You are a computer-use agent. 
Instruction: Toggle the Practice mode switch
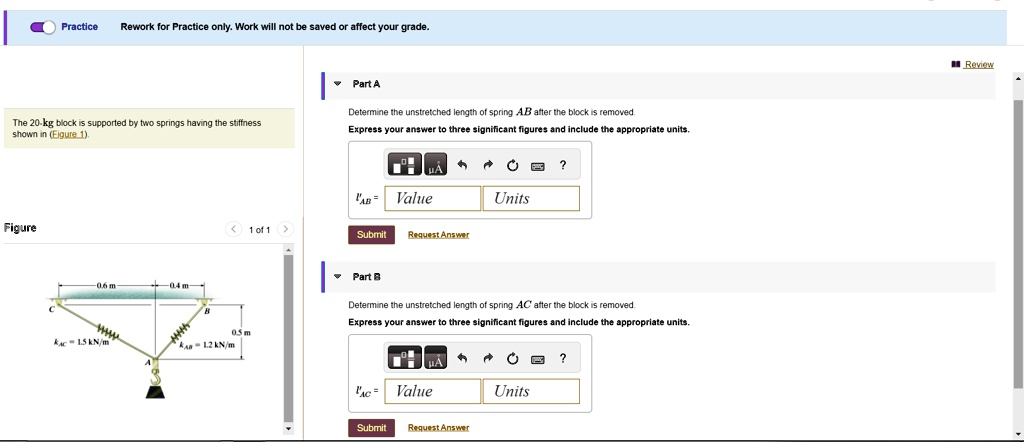pos(43,27)
